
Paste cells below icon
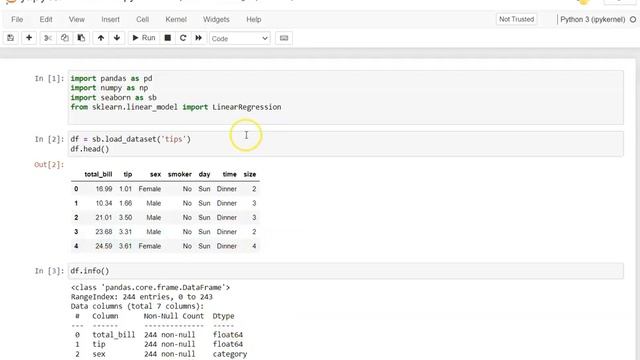pyautogui.click(x=81, y=38)
